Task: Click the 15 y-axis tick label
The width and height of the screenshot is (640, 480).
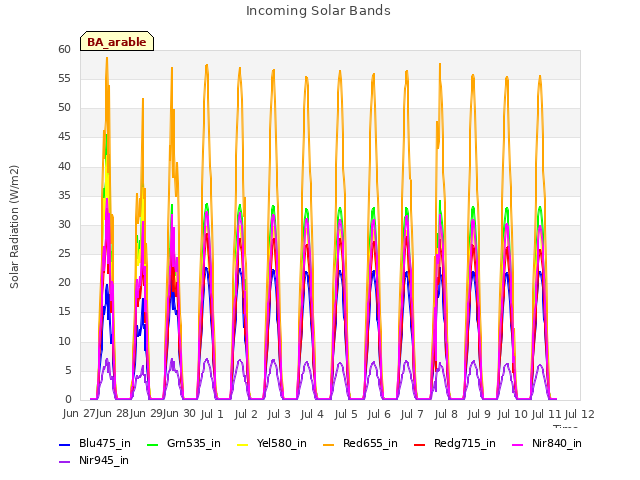Action: coord(64,312)
